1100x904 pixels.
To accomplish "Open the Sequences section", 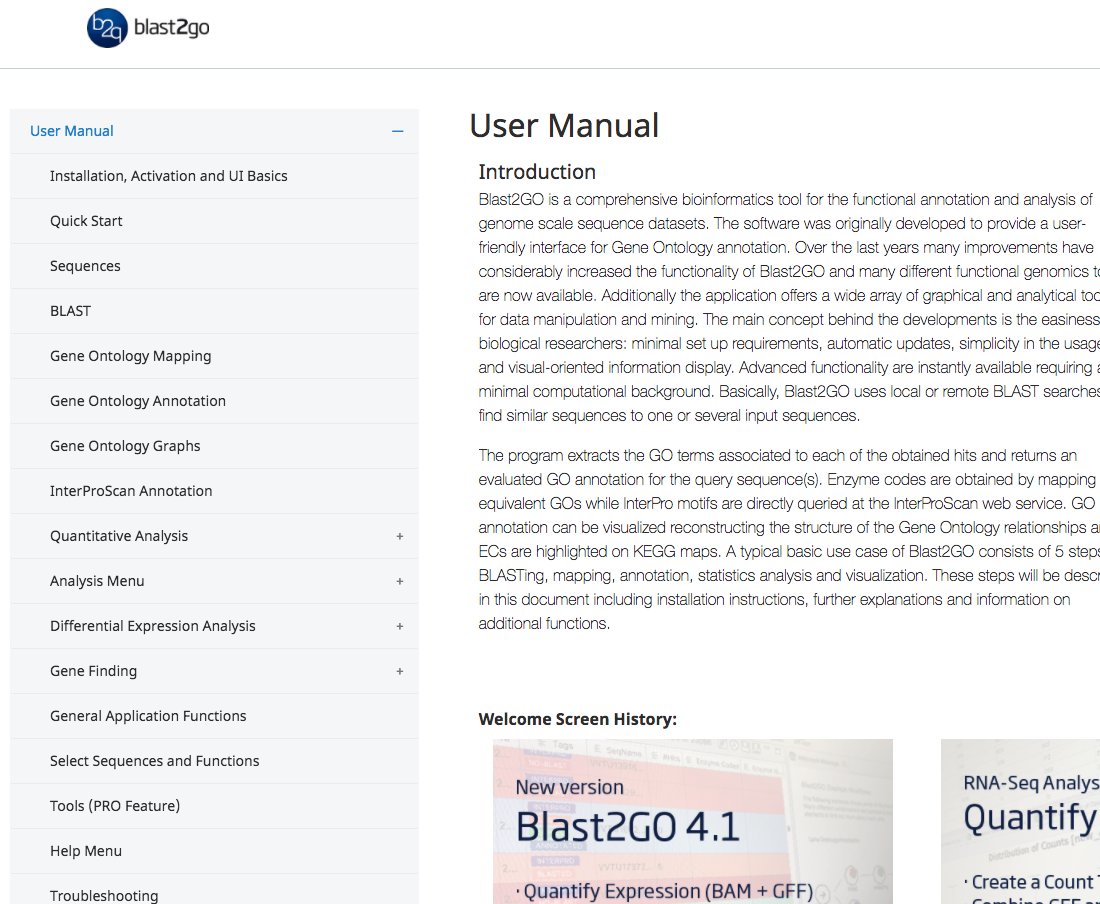I will point(85,266).
